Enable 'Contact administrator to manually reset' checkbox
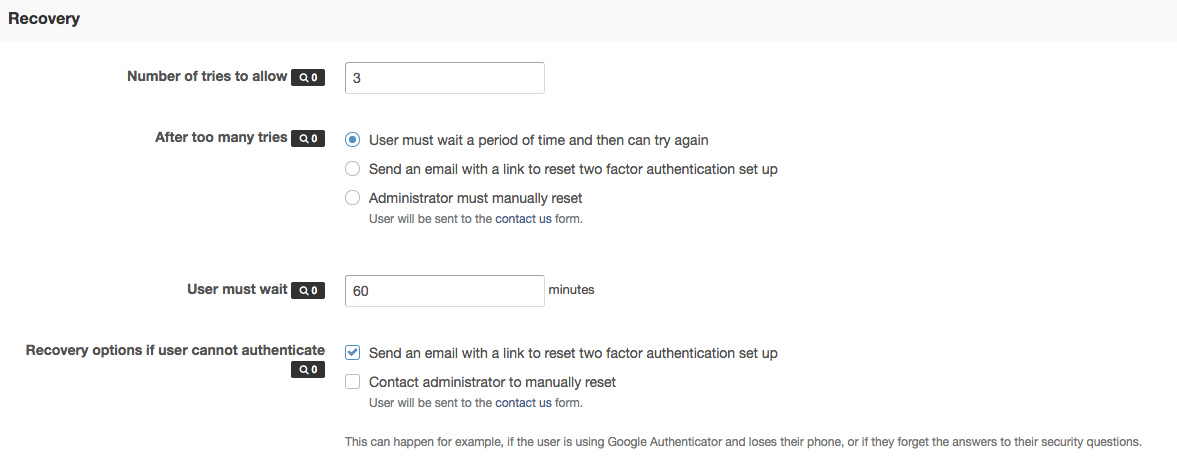The width and height of the screenshot is (1177, 458). [x=352, y=381]
